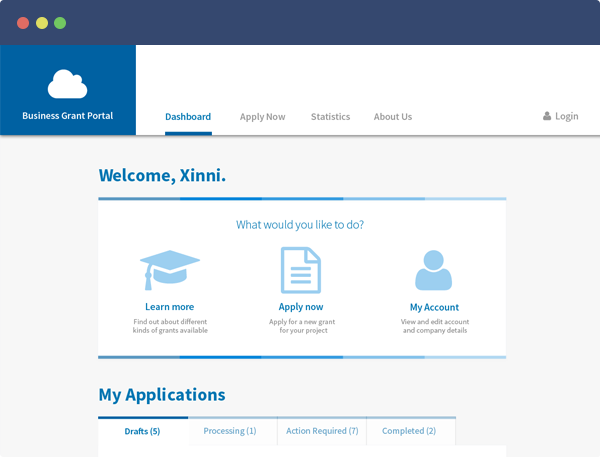The image size is (600, 457).
Task: Navigate to the About Us page
Action: 393,117
